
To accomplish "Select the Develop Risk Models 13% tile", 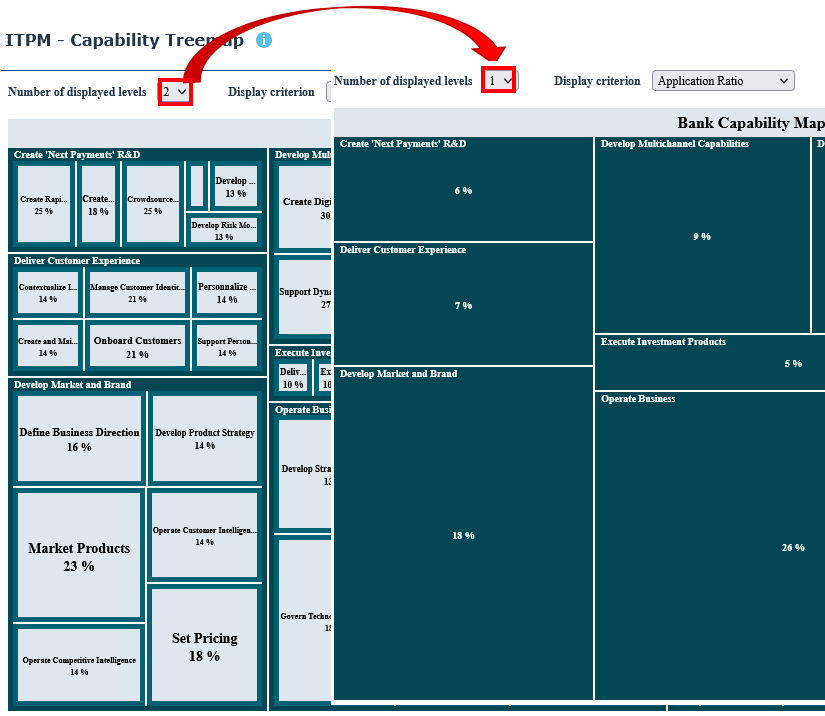I will click(224, 229).
